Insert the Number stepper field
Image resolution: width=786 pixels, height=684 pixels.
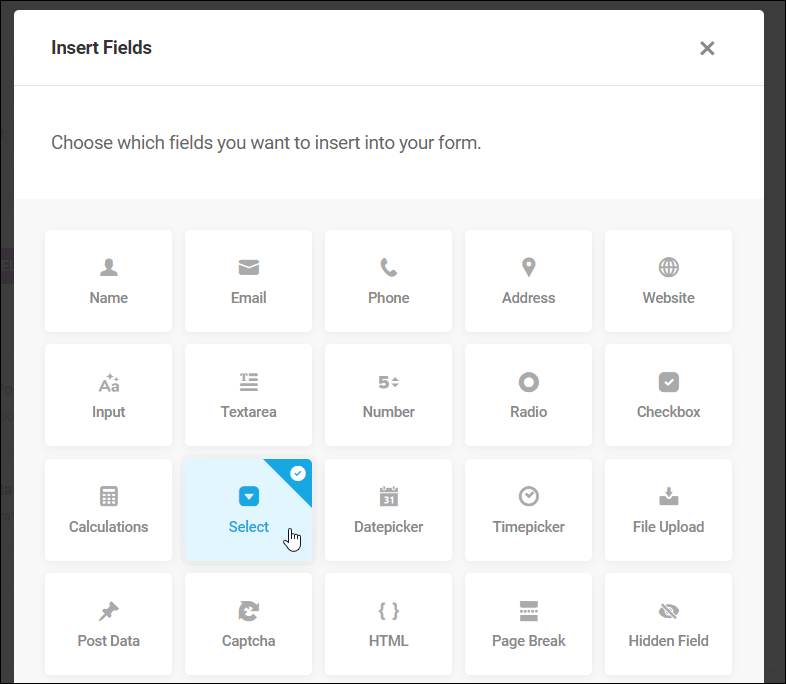[388, 395]
